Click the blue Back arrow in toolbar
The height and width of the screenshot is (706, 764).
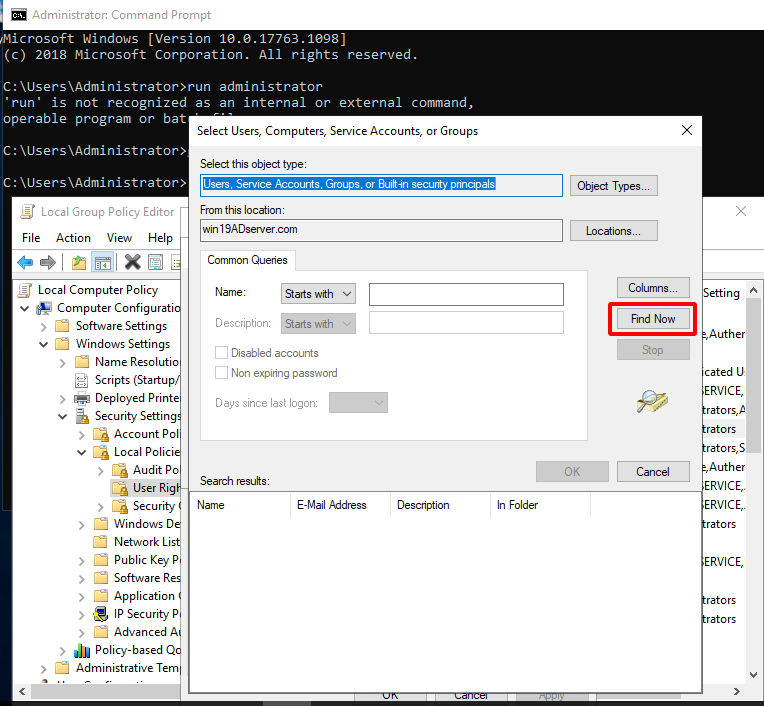coord(25,262)
